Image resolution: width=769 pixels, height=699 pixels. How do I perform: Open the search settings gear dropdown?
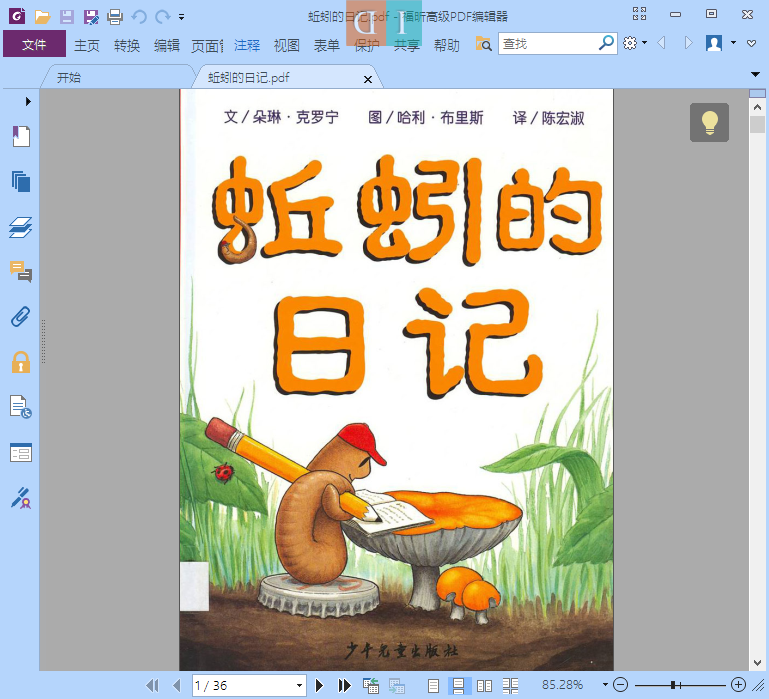635,43
